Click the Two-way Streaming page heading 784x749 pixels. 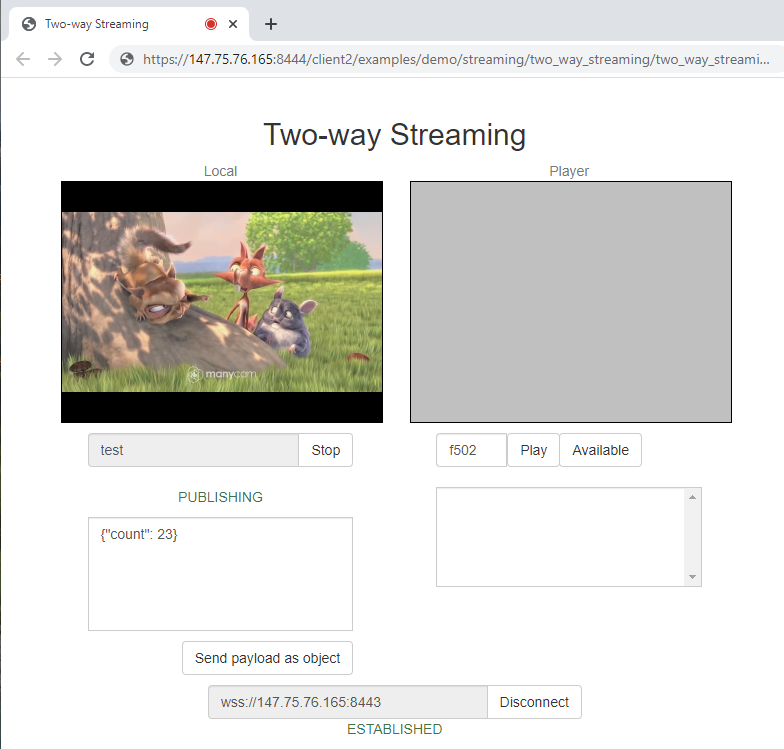click(394, 134)
